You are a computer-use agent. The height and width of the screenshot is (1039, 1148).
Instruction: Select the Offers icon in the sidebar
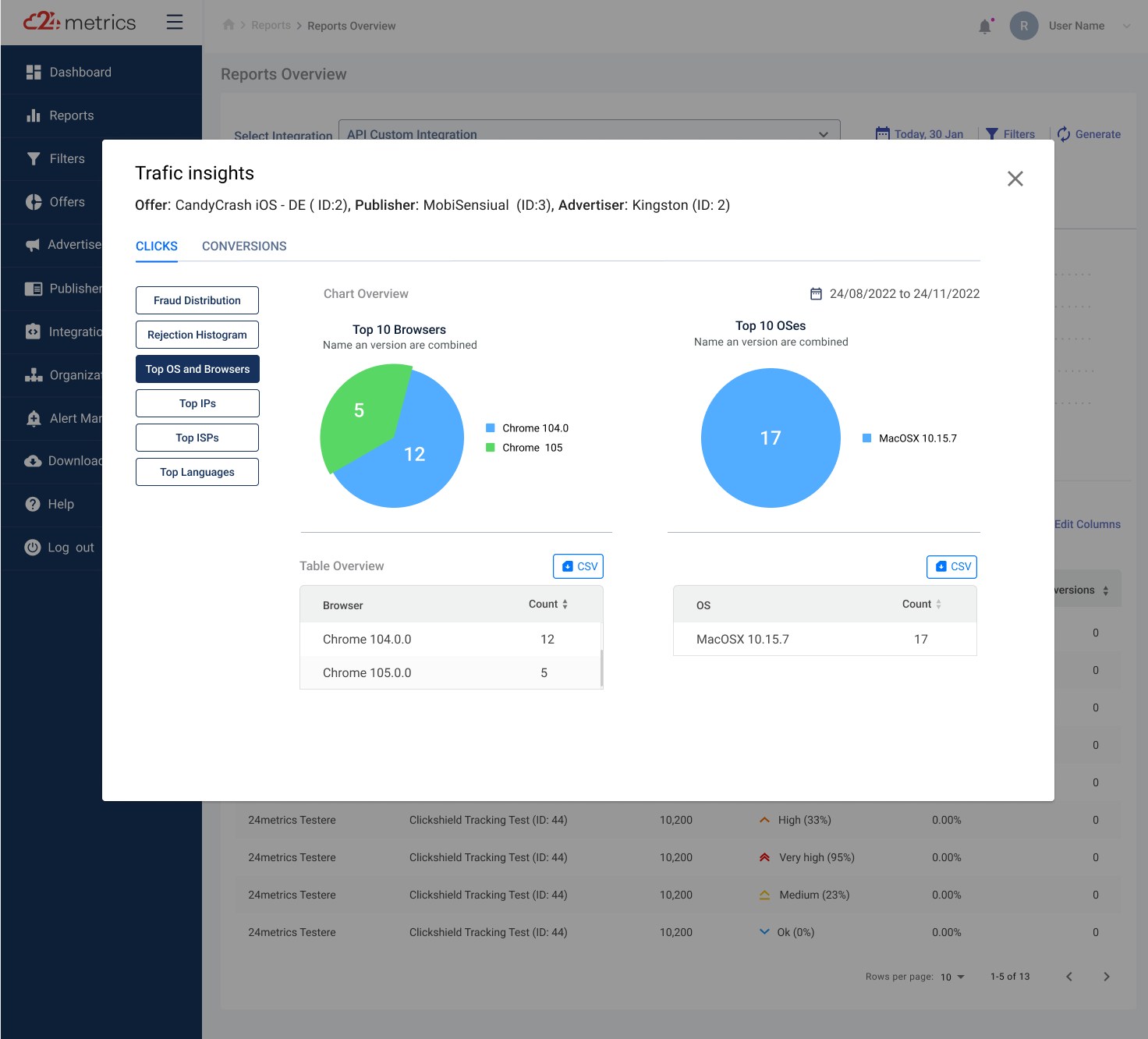(33, 201)
